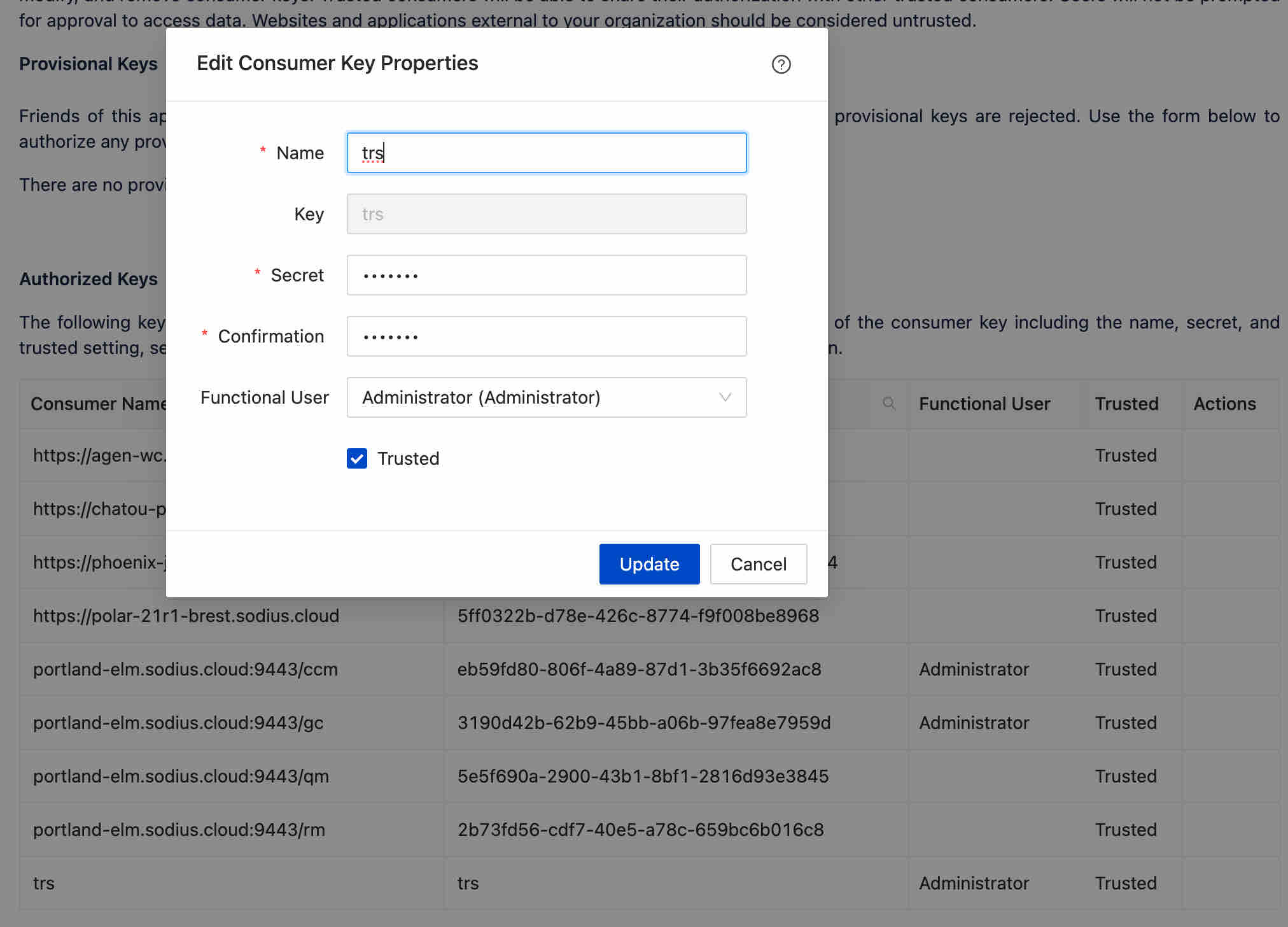Click Administrator in the gc row
This screenshot has width=1288, height=927.
(x=974, y=723)
